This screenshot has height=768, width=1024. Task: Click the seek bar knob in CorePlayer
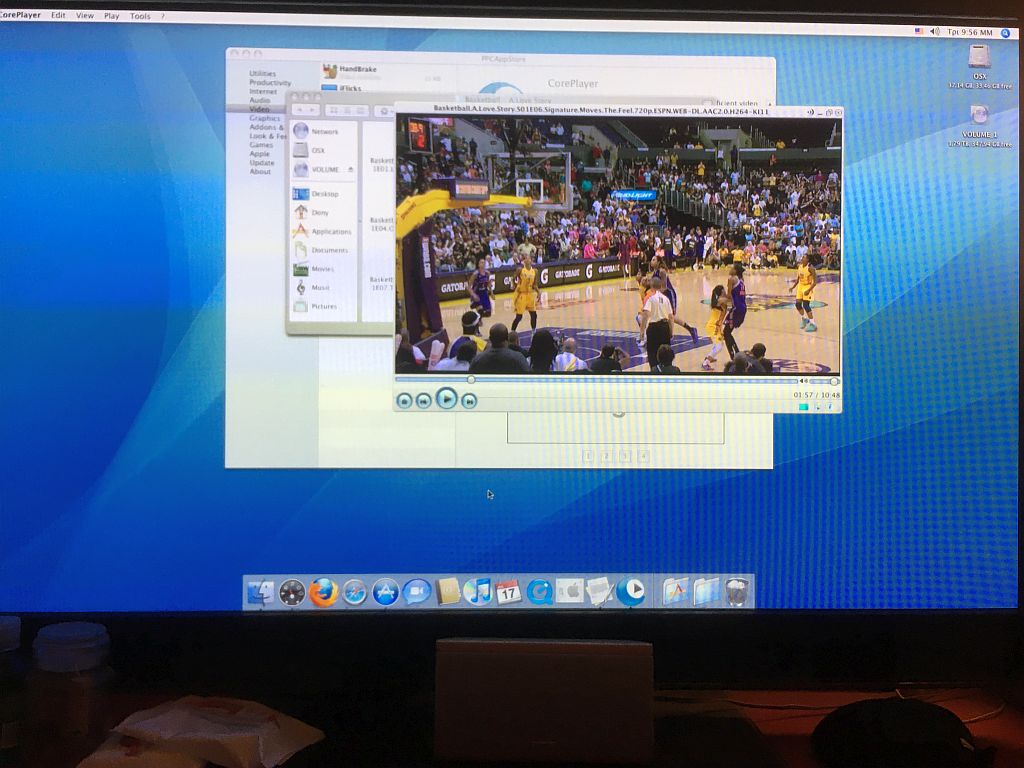[471, 379]
